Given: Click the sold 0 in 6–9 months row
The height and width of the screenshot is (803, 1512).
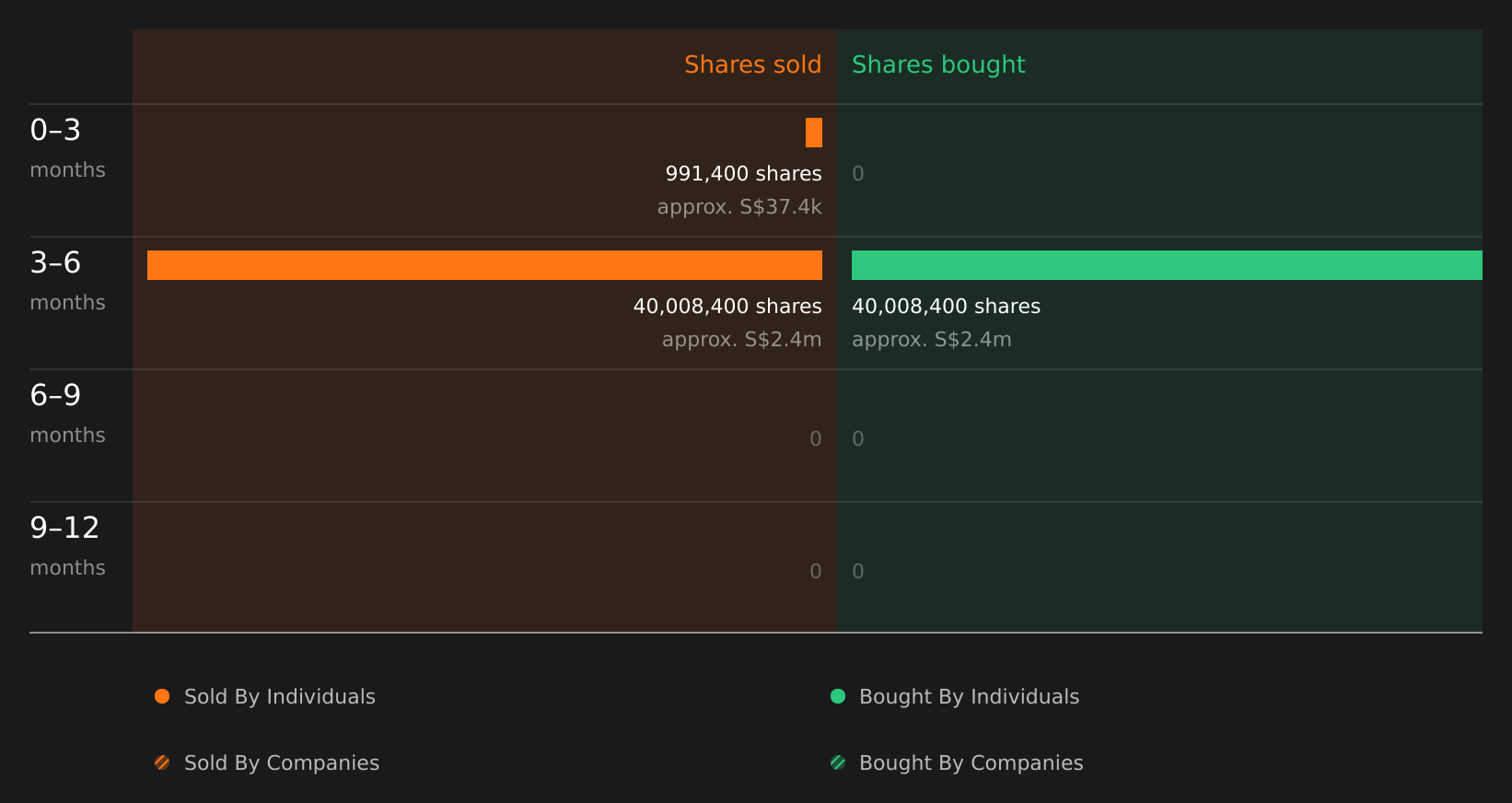Looking at the screenshot, I should point(816,438).
